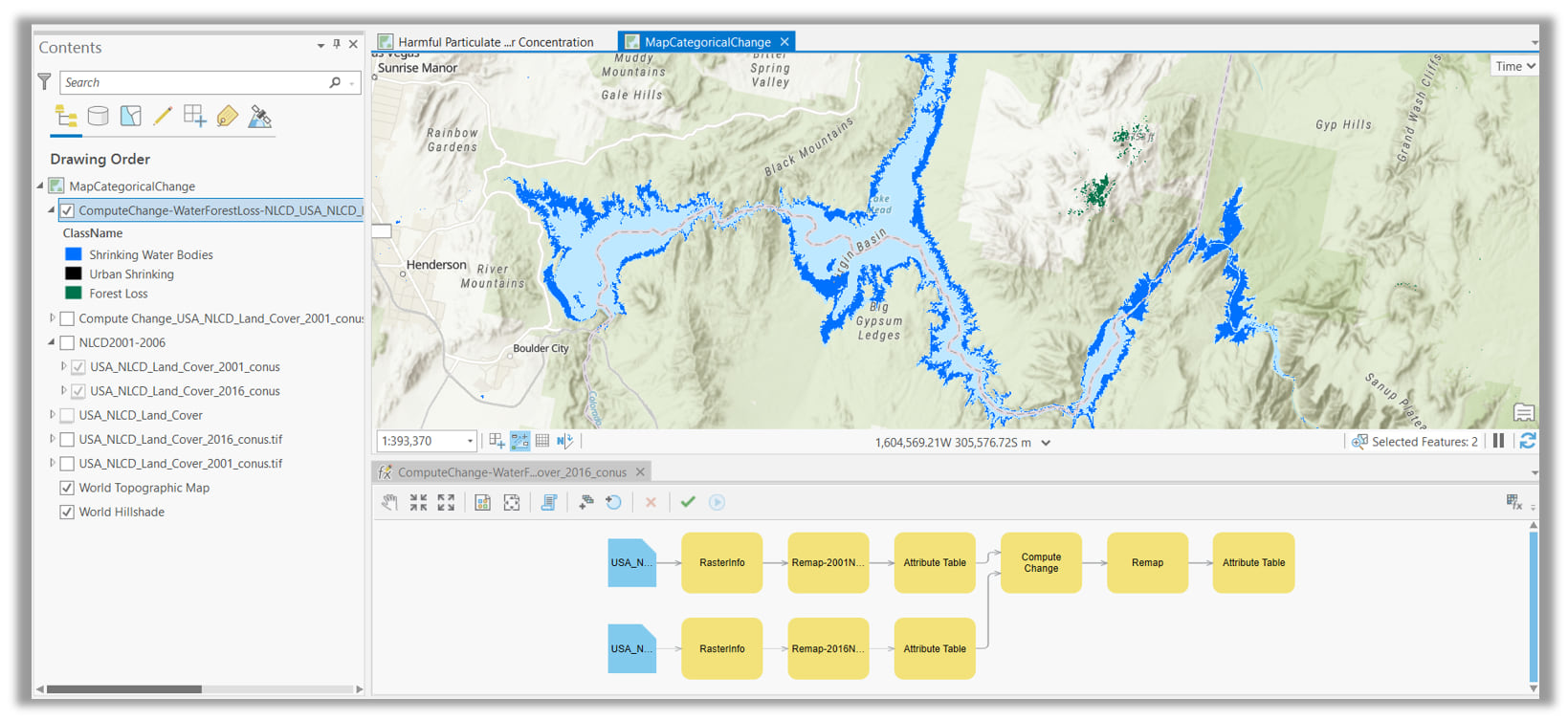Viewport: 1568px width, 721px height.
Task: Open the coordinate display units dropdown
Action: point(1046,443)
